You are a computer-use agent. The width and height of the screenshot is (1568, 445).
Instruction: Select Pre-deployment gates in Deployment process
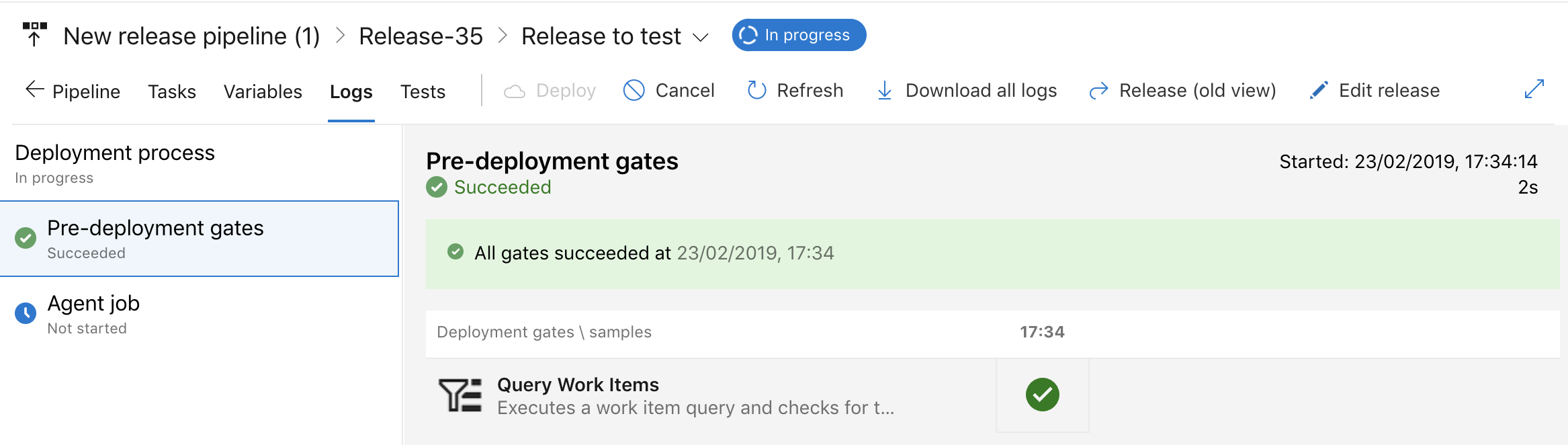tap(200, 239)
